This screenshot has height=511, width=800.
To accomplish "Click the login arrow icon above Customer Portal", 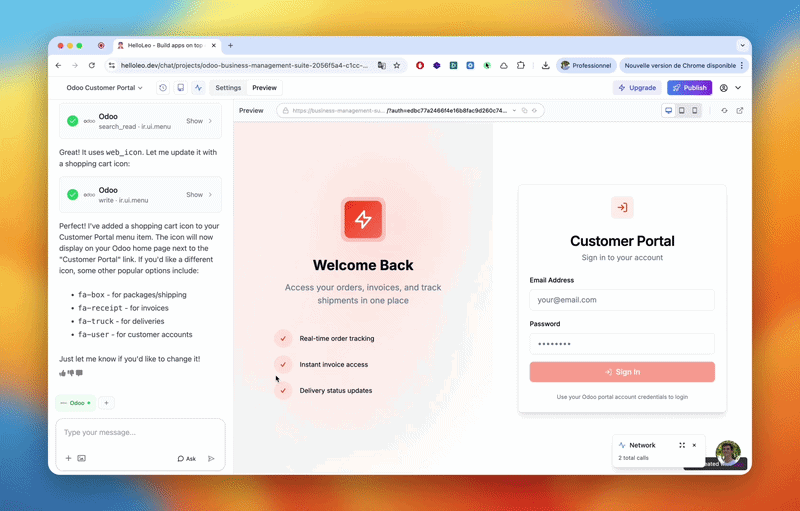I will 622,208.
